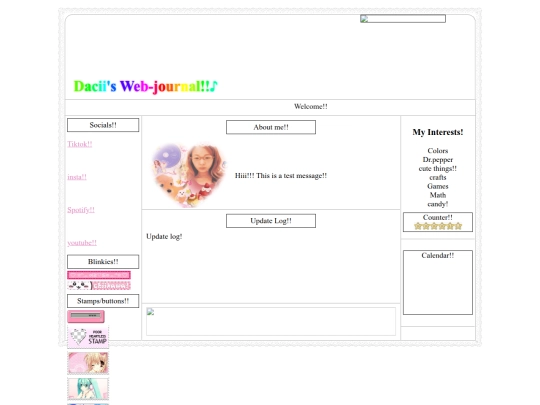Click the Calendar!! box

pos(438,282)
